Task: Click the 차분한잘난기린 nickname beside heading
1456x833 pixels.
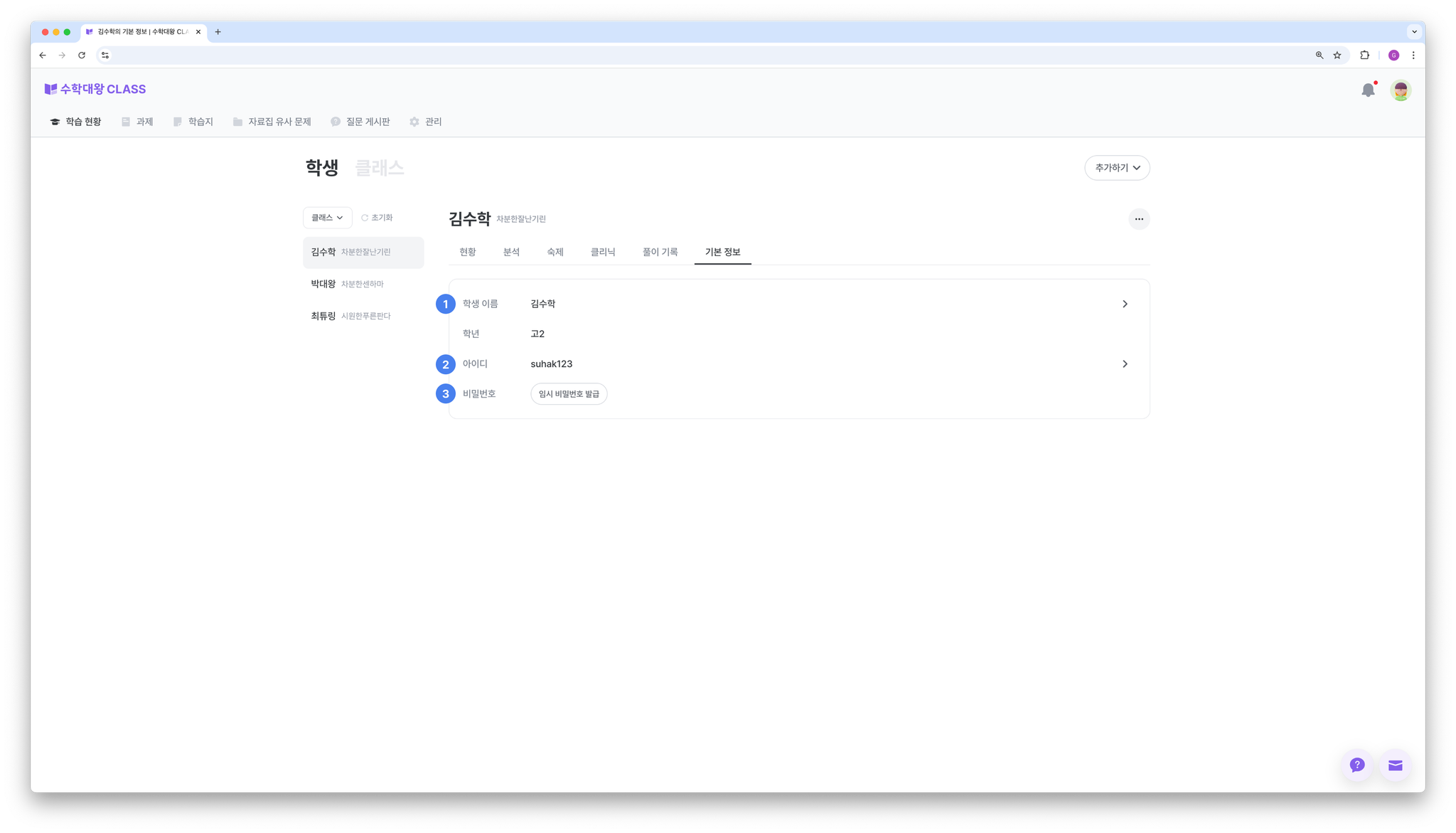Action: click(521, 219)
